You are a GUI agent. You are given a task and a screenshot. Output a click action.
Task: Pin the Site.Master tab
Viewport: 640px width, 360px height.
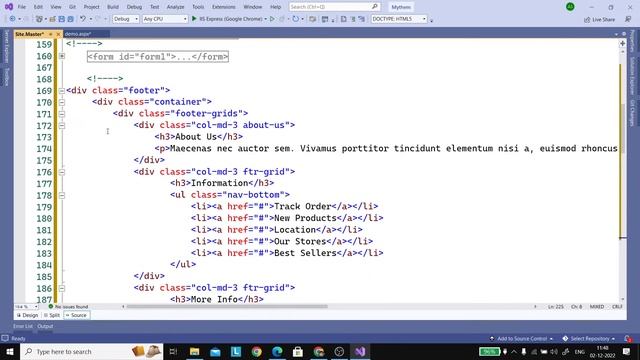click(x=51, y=34)
